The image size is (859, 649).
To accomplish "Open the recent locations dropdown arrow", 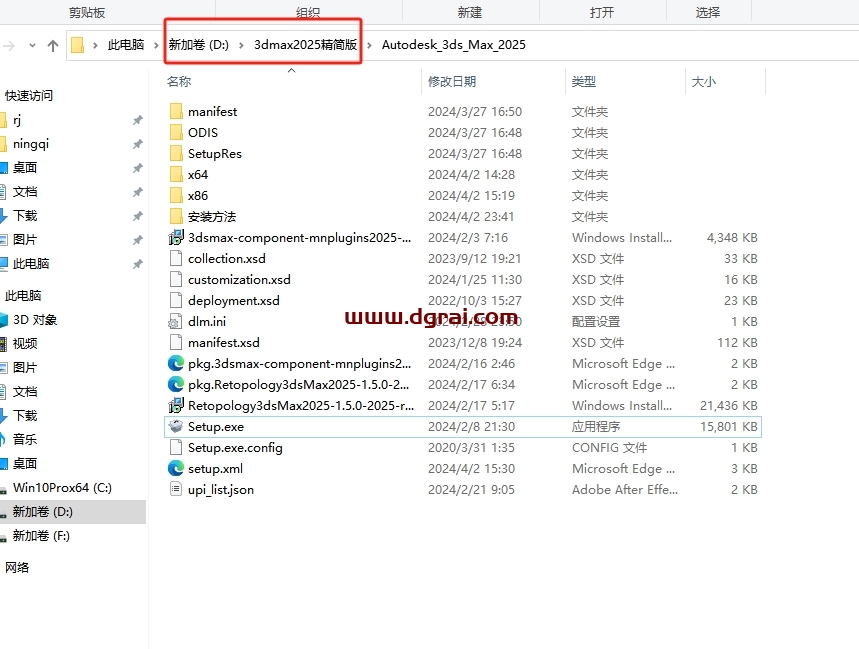I will click(x=32, y=45).
